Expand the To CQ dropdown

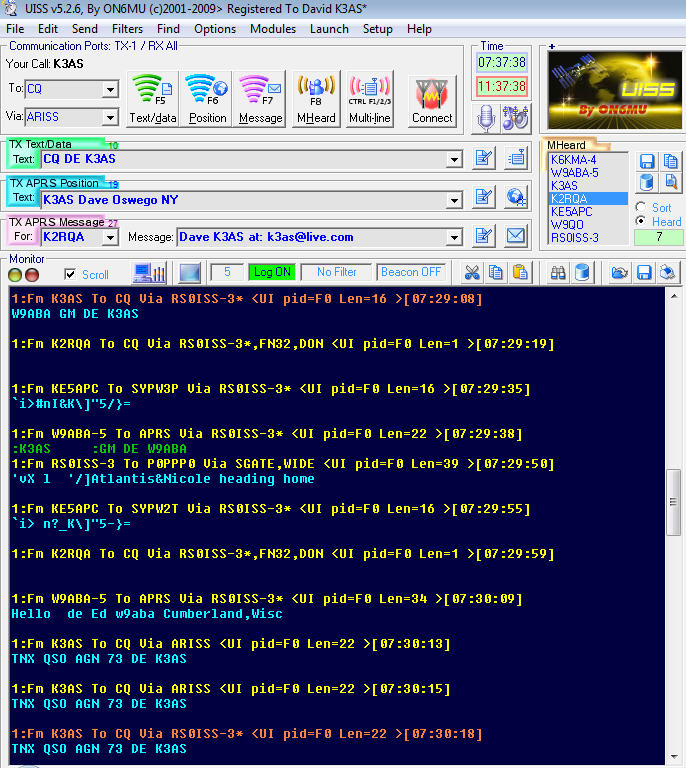[111, 89]
